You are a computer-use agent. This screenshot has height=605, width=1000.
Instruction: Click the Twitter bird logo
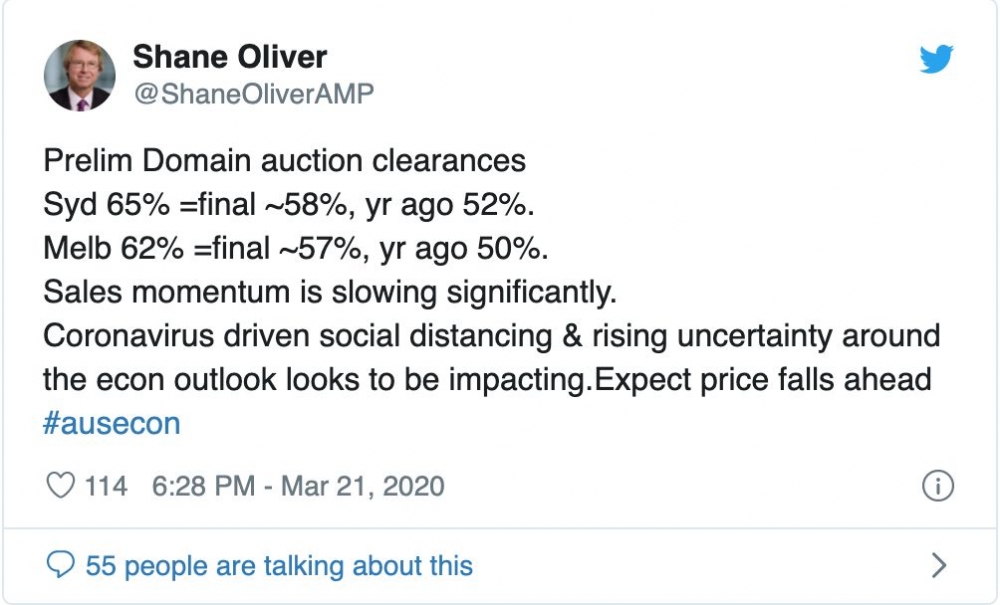[936, 61]
